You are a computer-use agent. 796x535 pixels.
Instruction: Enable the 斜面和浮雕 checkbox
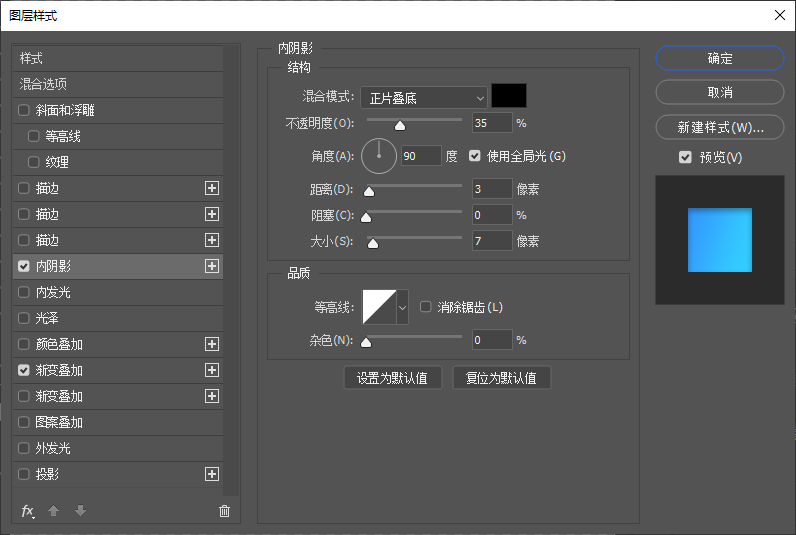point(24,110)
